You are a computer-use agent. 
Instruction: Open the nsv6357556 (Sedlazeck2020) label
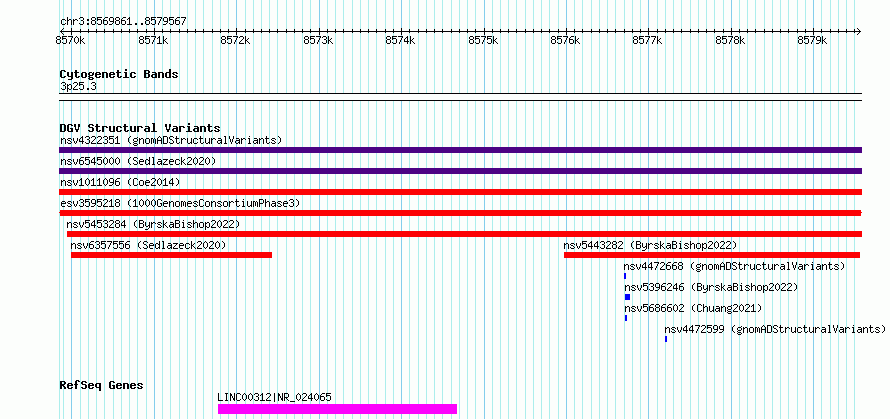pyautogui.click(x=148, y=245)
